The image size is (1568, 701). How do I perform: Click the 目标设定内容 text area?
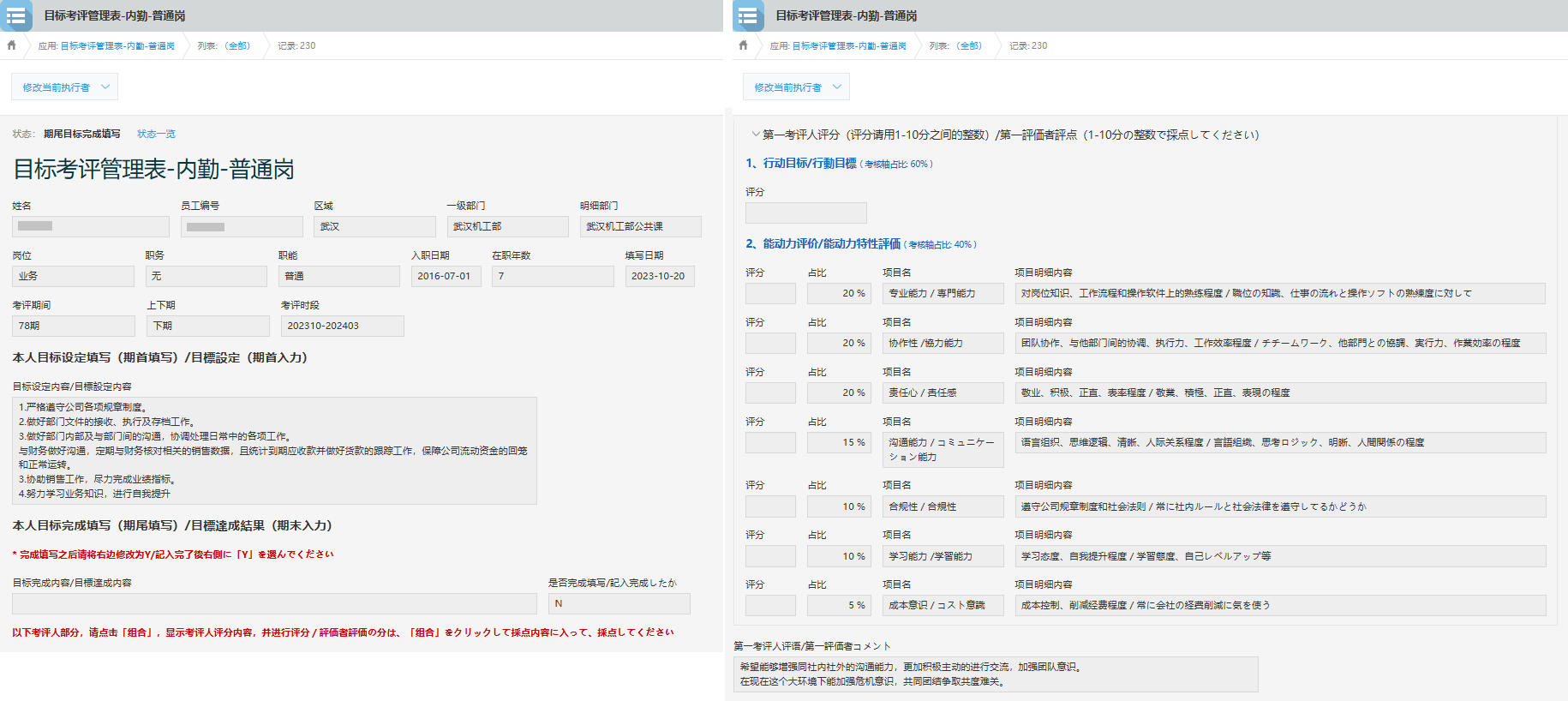point(274,451)
